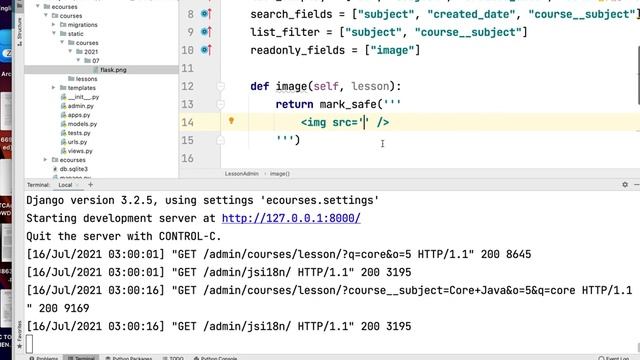The height and width of the screenshot is (360, 640).
Task: Click LessonAdmin in the editor breadcrumb
Action: click(242, 173)
